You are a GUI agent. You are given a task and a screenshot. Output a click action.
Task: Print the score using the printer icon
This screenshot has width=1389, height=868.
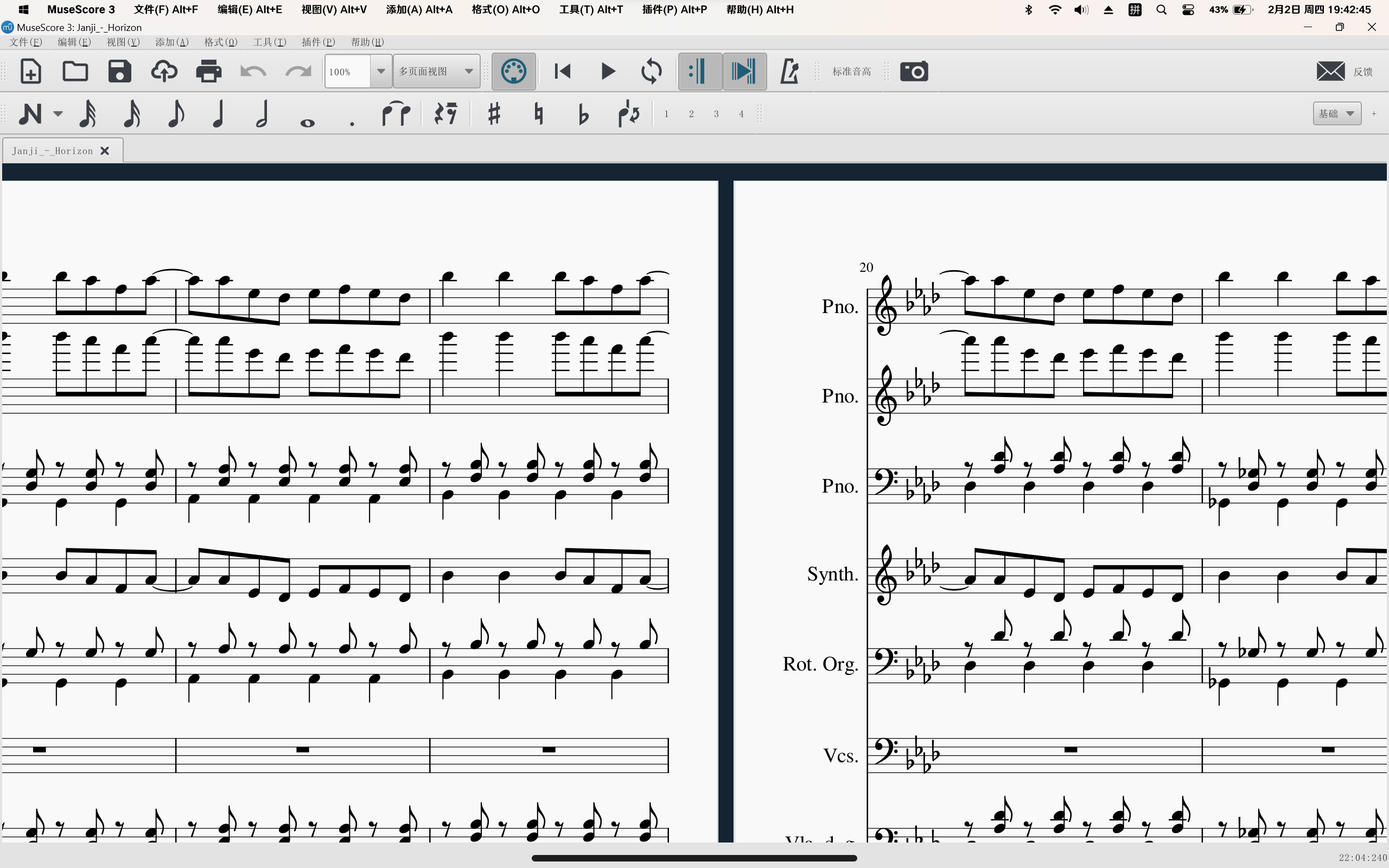208,72
